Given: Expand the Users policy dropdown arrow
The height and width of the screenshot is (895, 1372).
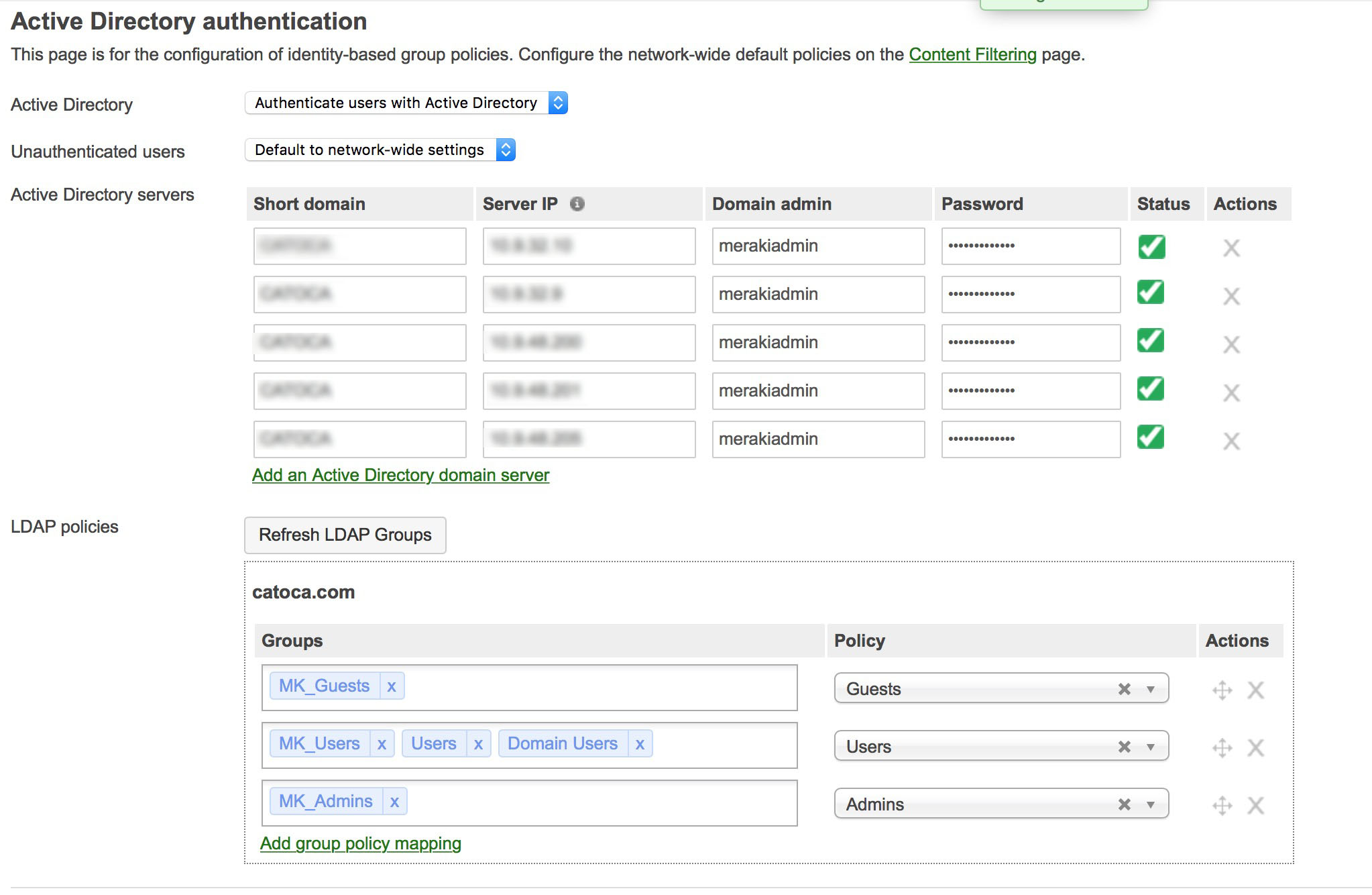Looking at the screenshot, I should pos(1151,747).
